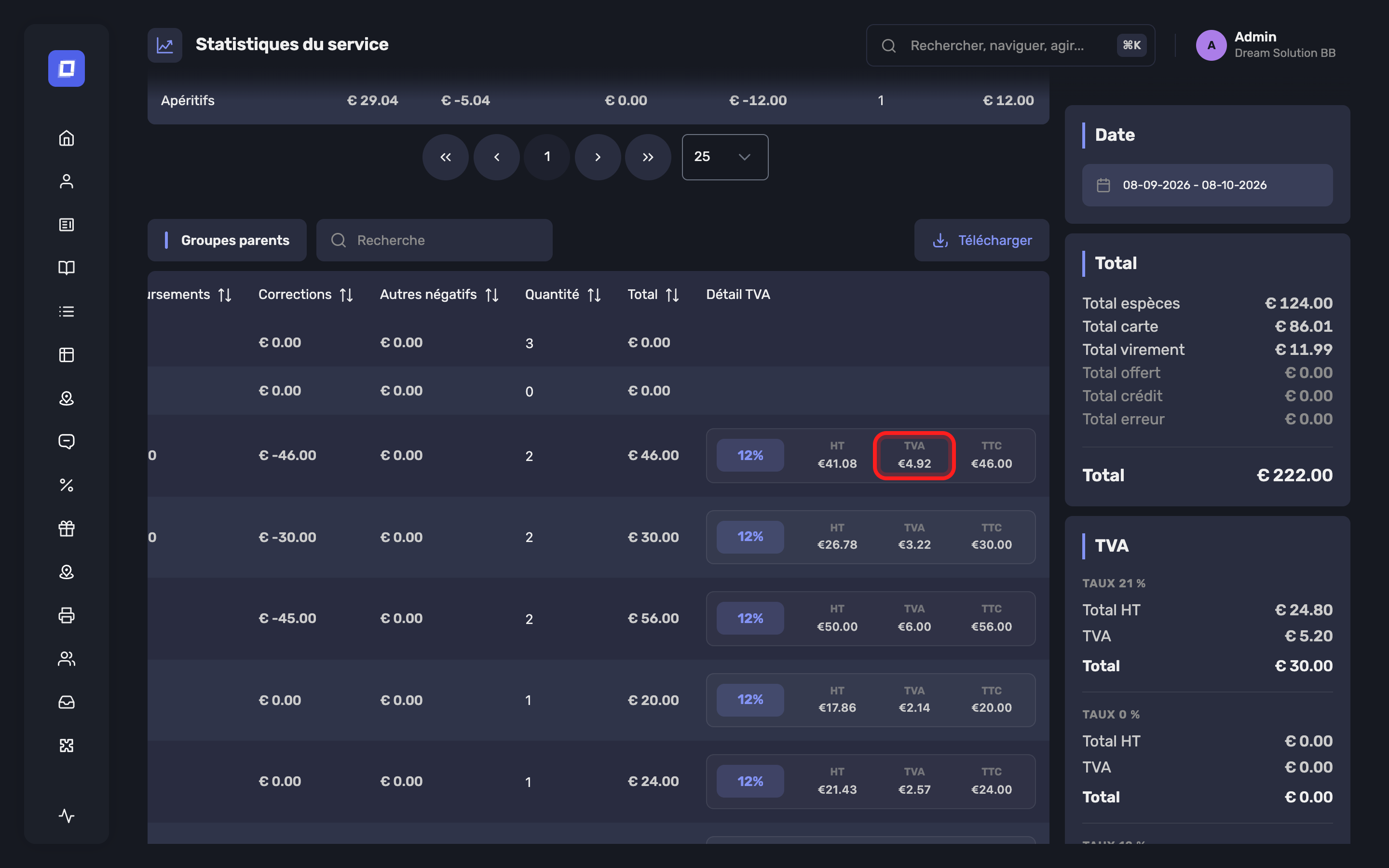Open the activity pulse icon at sidebar bottom

[x=67, y=816]
